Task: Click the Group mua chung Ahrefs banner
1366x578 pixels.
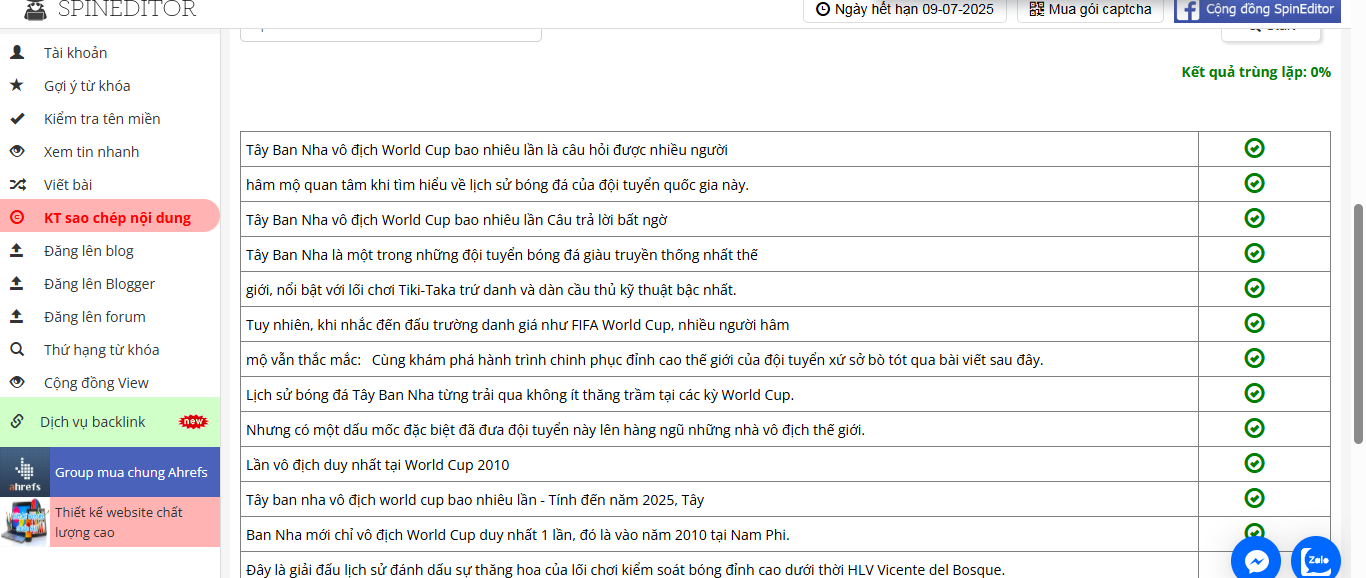Action: pyautogui.click(x=110, y=472)
